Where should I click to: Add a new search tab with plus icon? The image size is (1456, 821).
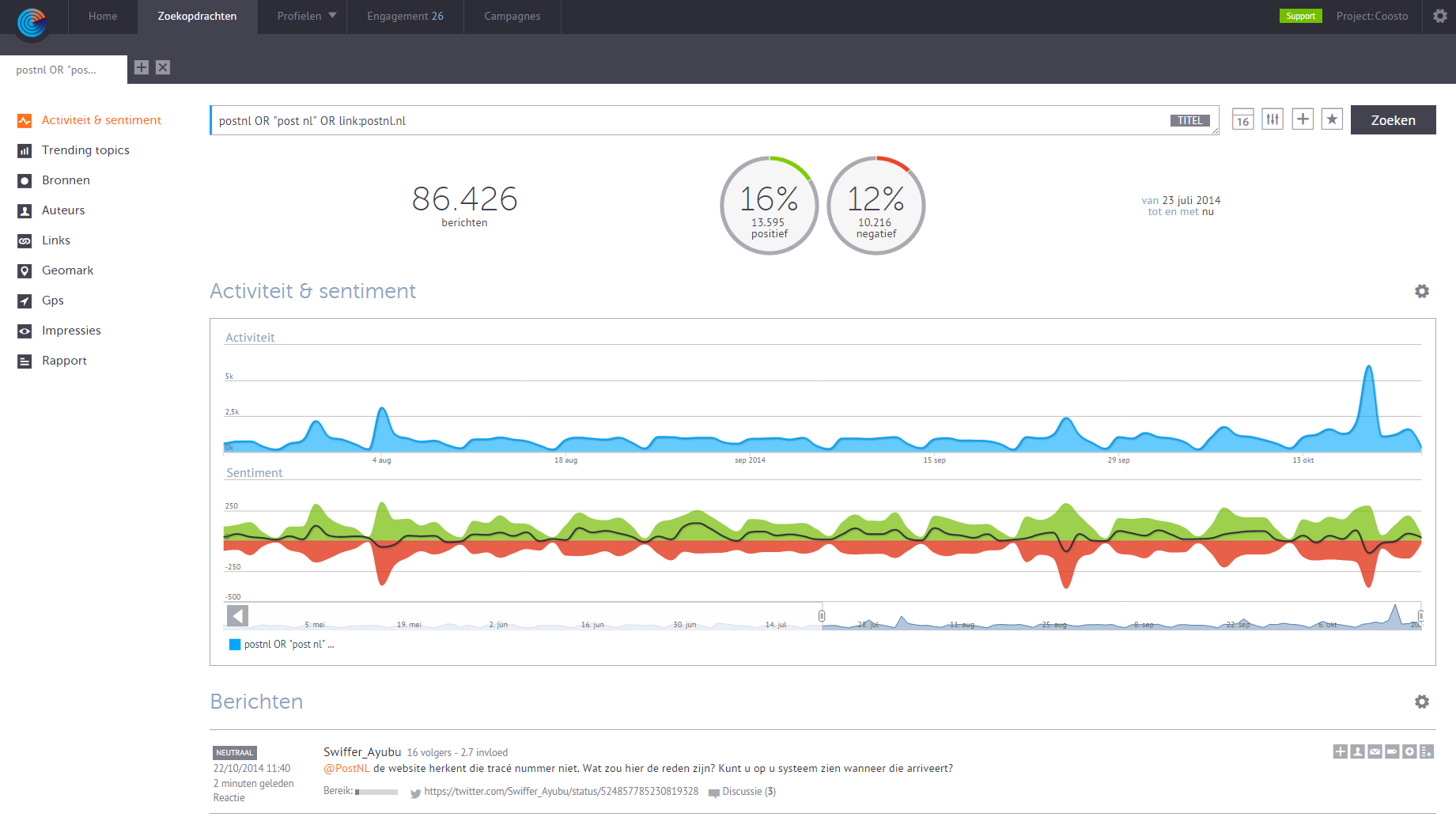[x=142, y=68]
